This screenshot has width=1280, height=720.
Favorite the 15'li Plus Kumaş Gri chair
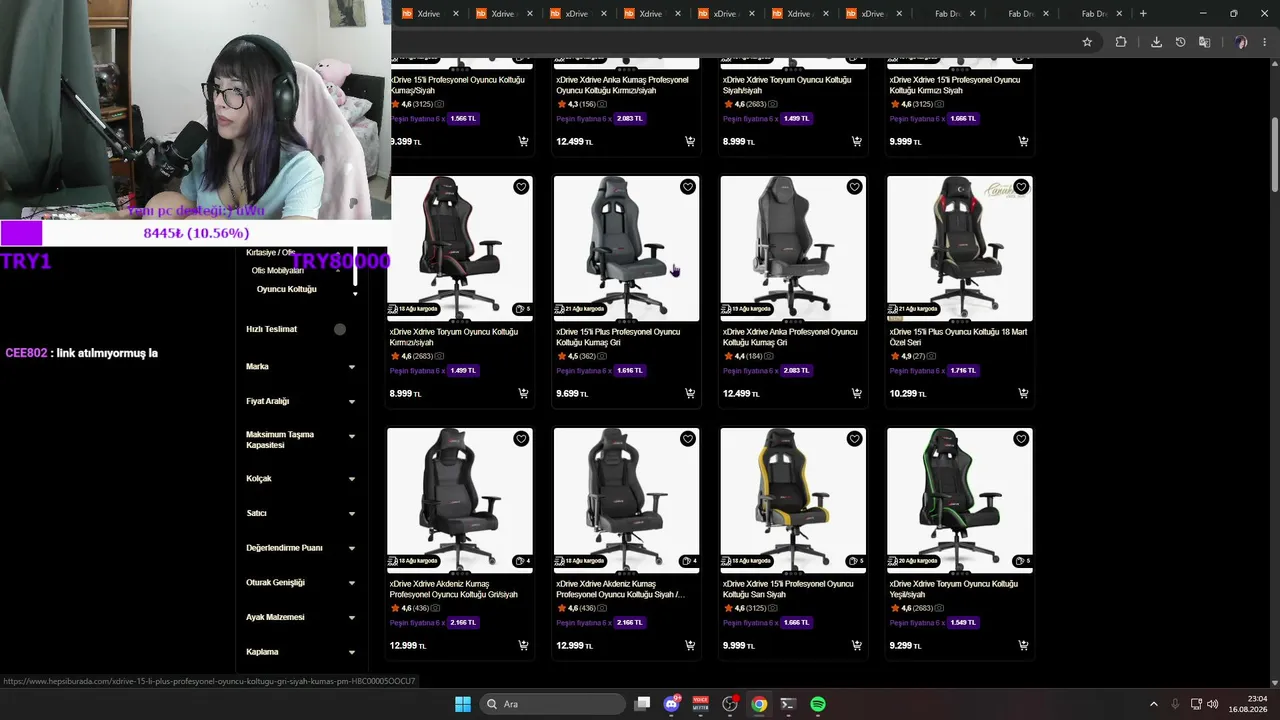(688, 187)
